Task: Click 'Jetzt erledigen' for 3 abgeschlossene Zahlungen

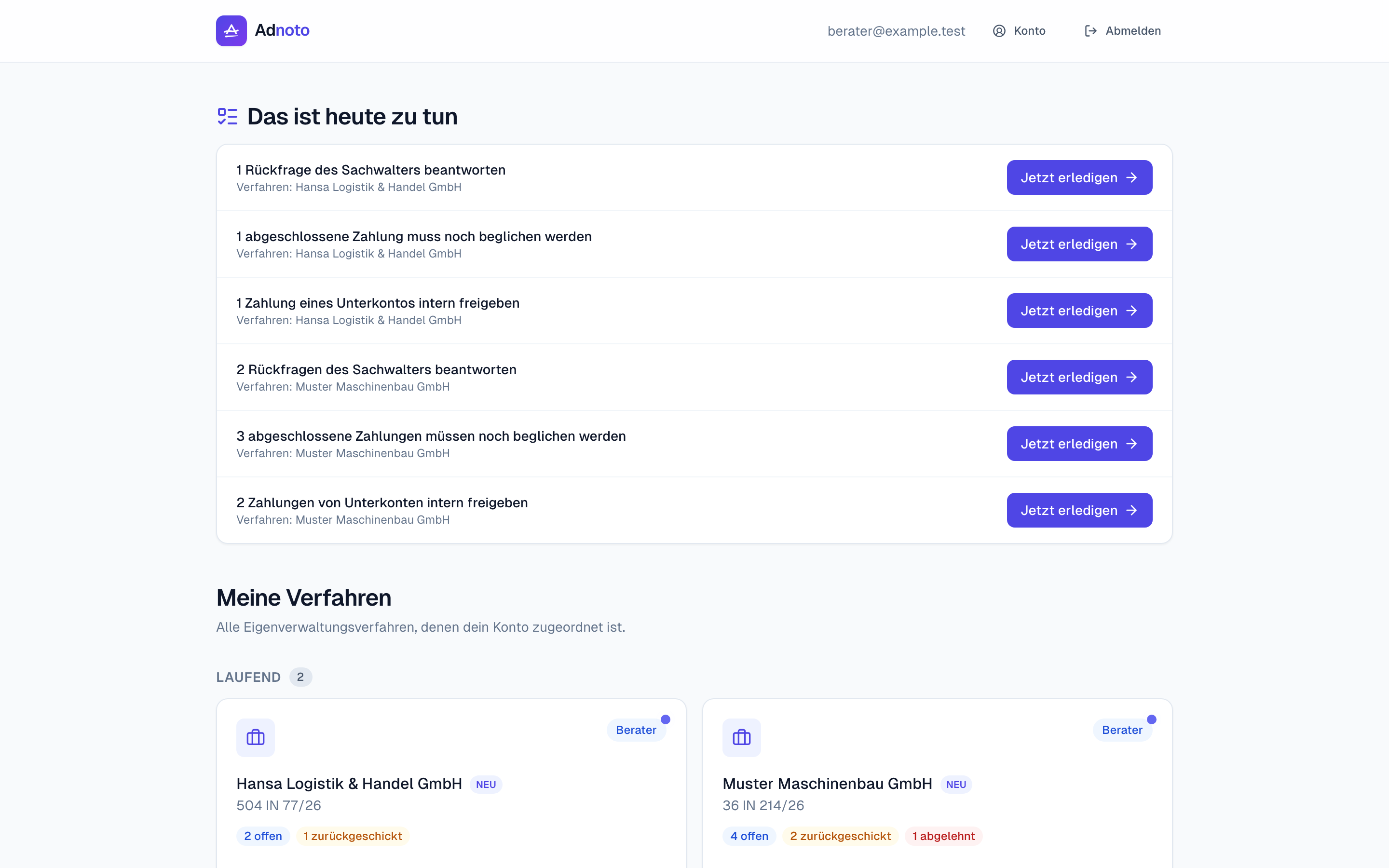Action: coord(1079,444)
